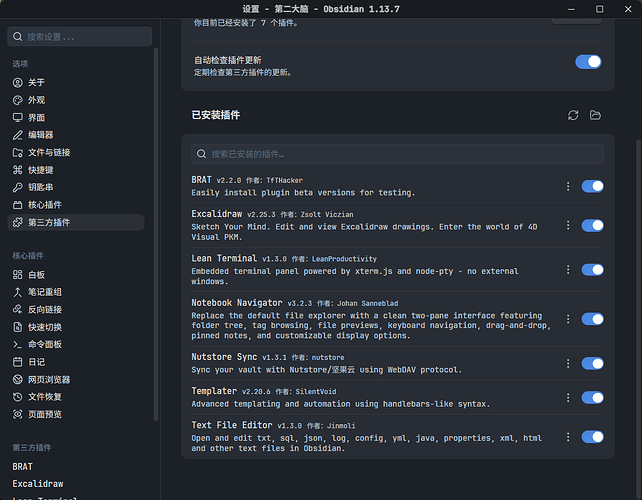Open Lean Terminal's three-dot menu
This screenshot has width=642, height=500.
(568, 269)
